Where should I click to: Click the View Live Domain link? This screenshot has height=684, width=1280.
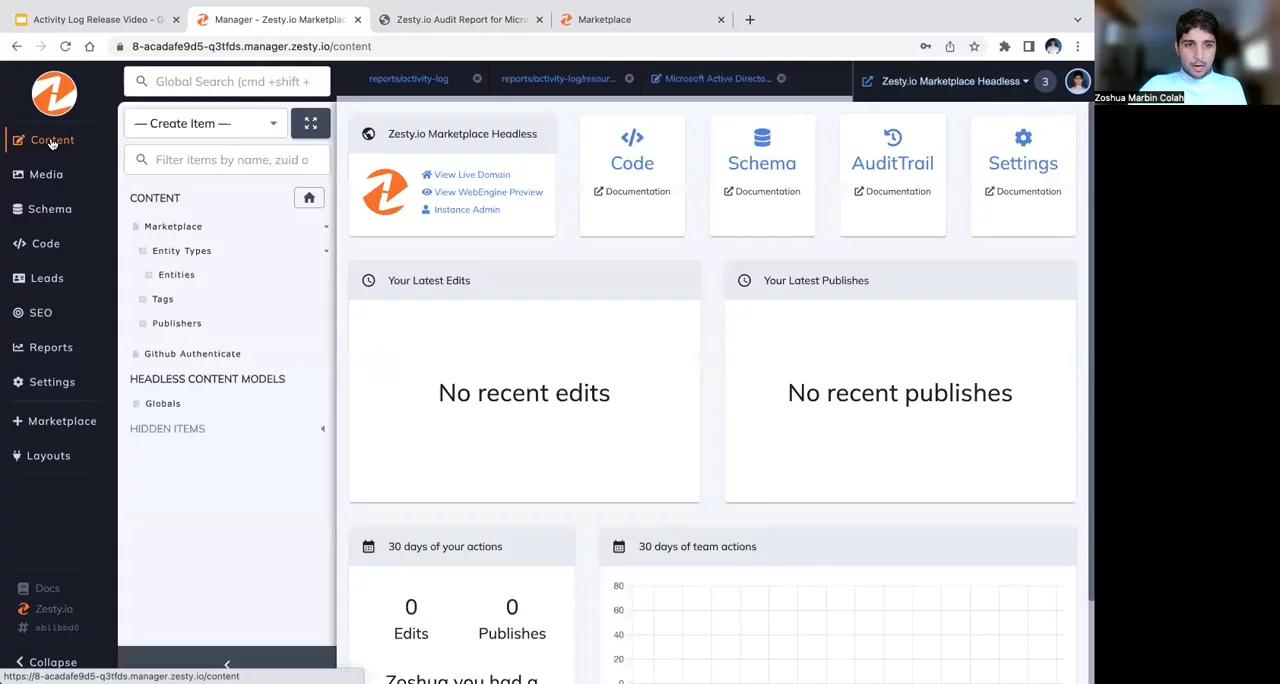click(471, 175)
